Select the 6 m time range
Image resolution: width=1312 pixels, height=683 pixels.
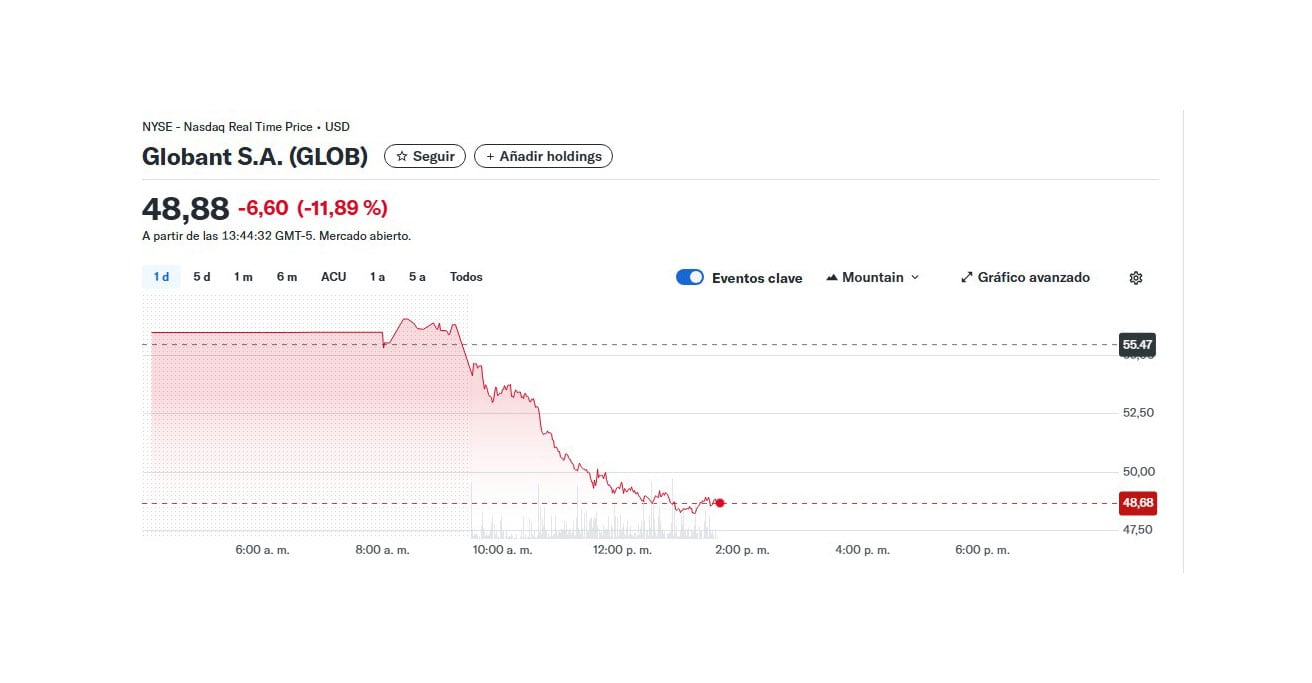point(286,276)
